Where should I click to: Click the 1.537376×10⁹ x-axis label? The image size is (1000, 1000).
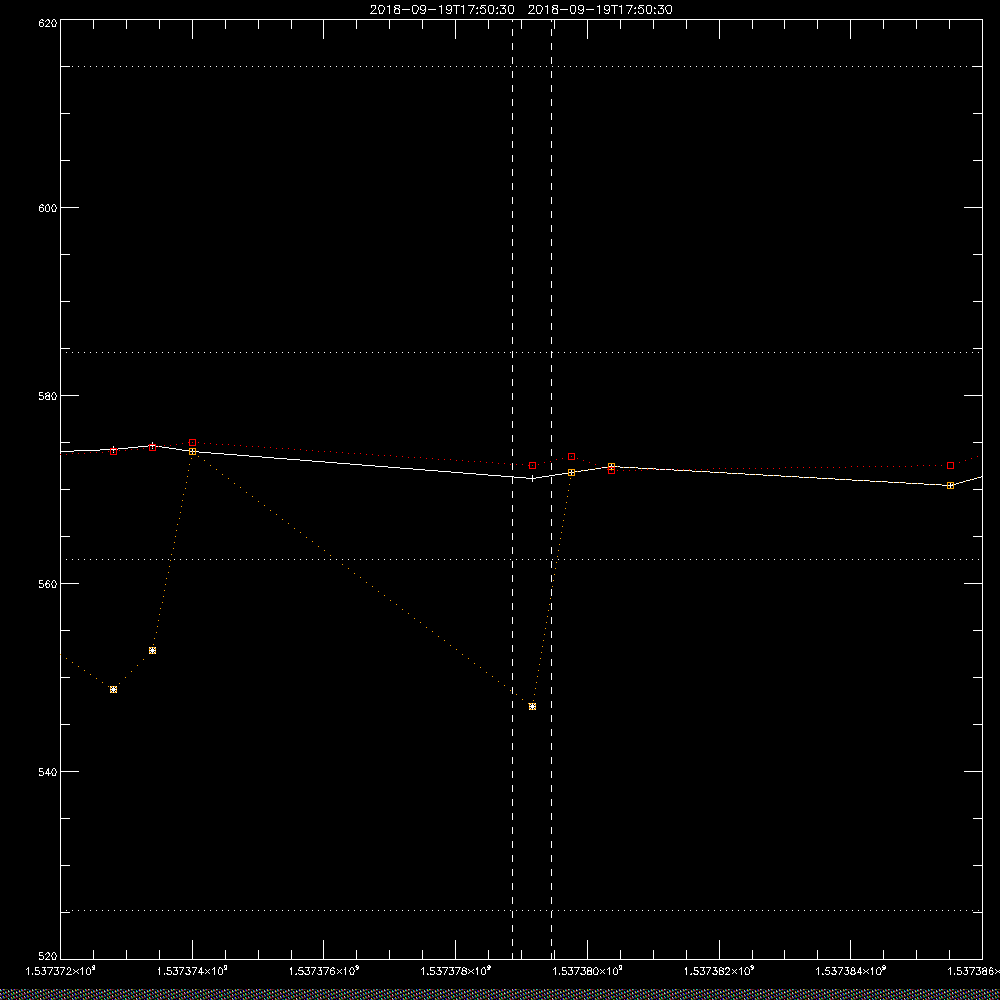point(324,971)
